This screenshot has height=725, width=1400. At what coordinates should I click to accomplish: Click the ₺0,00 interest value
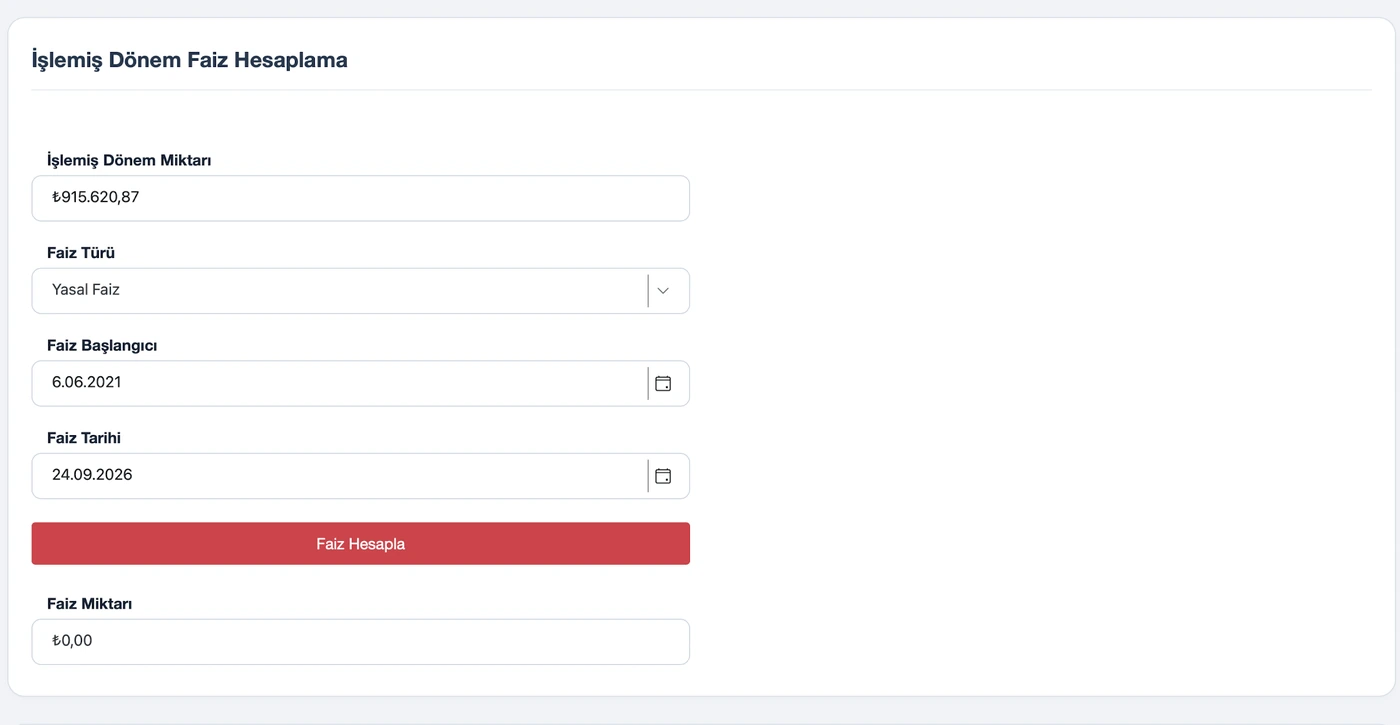(72, 641)
